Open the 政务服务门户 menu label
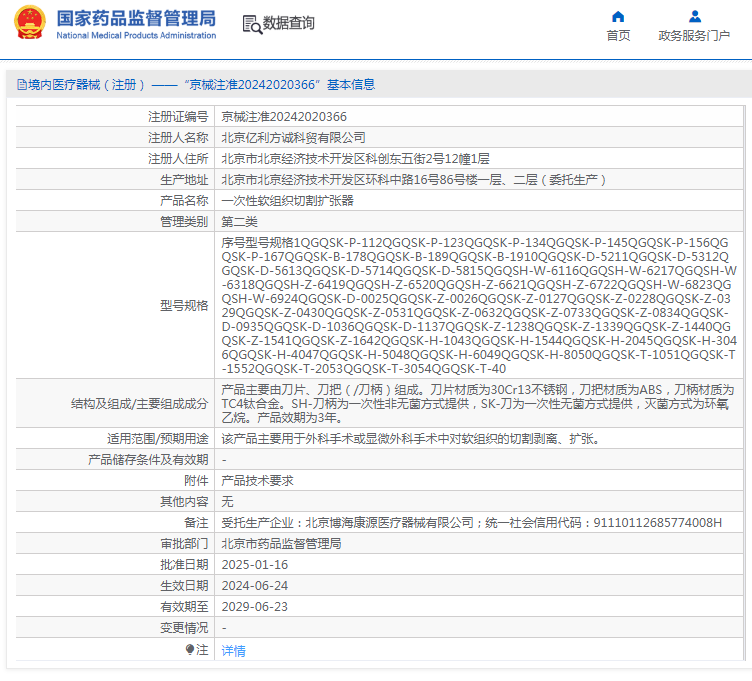Screen dimensions: 752x681 pyautogui.click(x=694, y=36)
